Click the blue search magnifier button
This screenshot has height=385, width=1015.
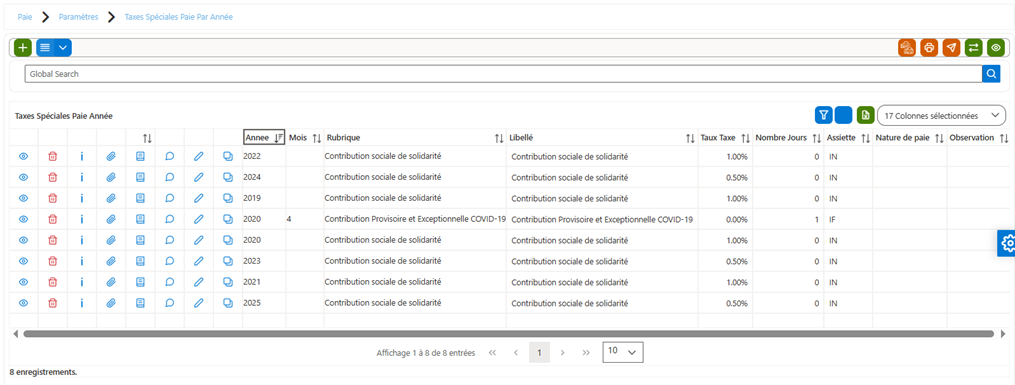pos(991,74)
